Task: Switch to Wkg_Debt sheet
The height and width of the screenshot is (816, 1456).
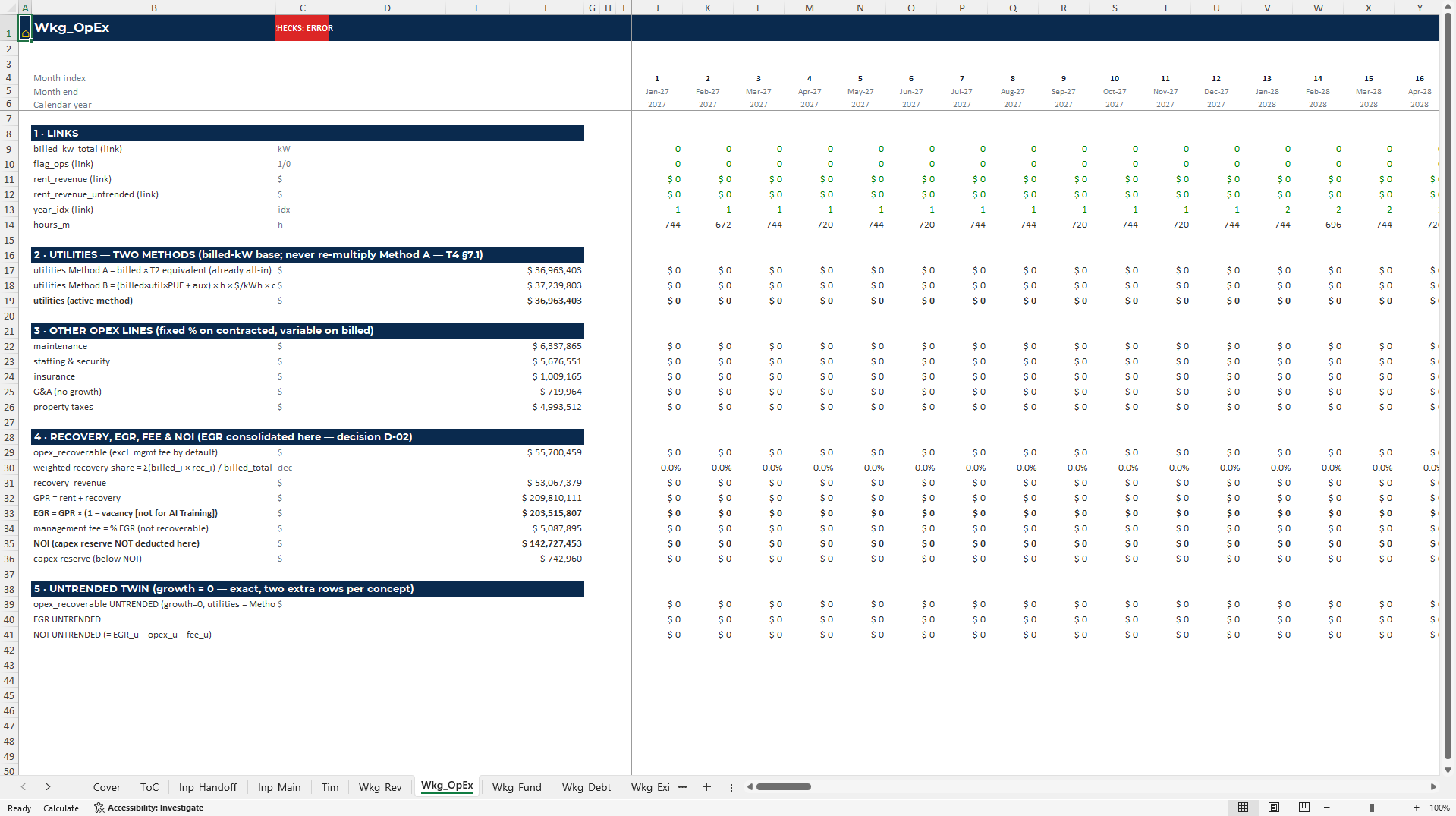Action: click(x=586, y=787)
